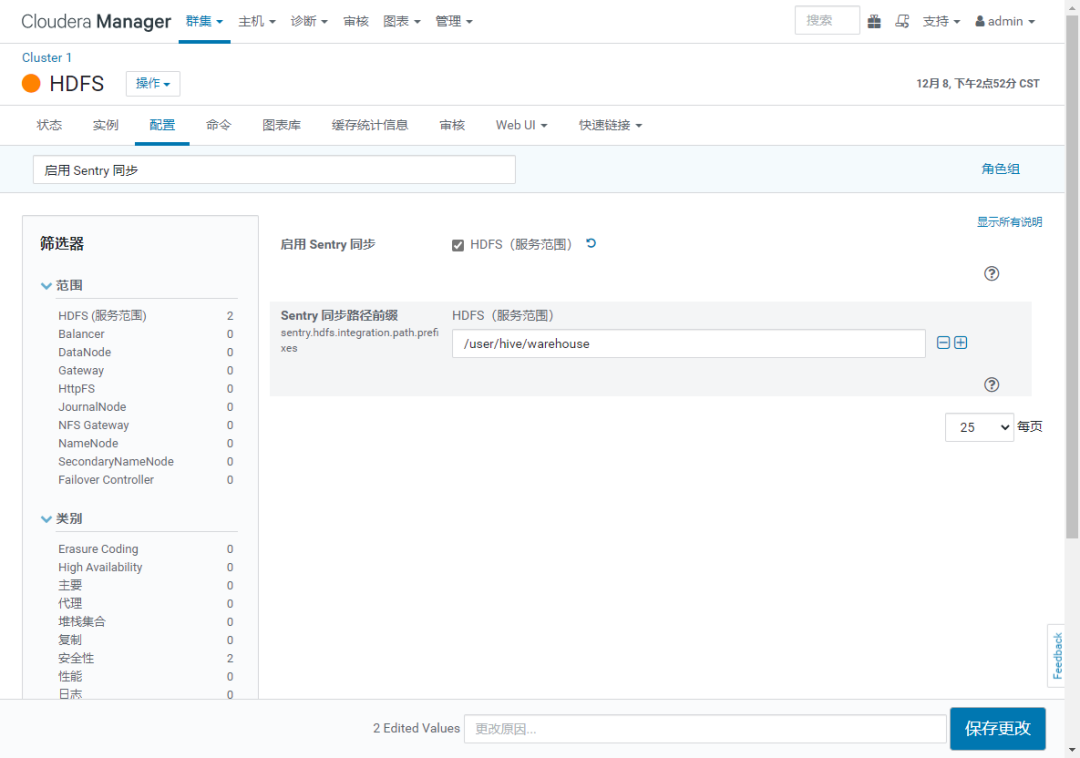
Task: Show help for Sentry 同步路径前缀 setting
Action: click(x=991, y=384)
